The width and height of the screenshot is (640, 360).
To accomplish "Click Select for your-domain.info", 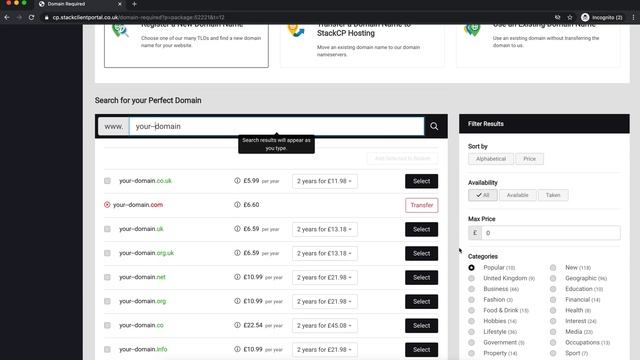I will (x=422, y=350).
